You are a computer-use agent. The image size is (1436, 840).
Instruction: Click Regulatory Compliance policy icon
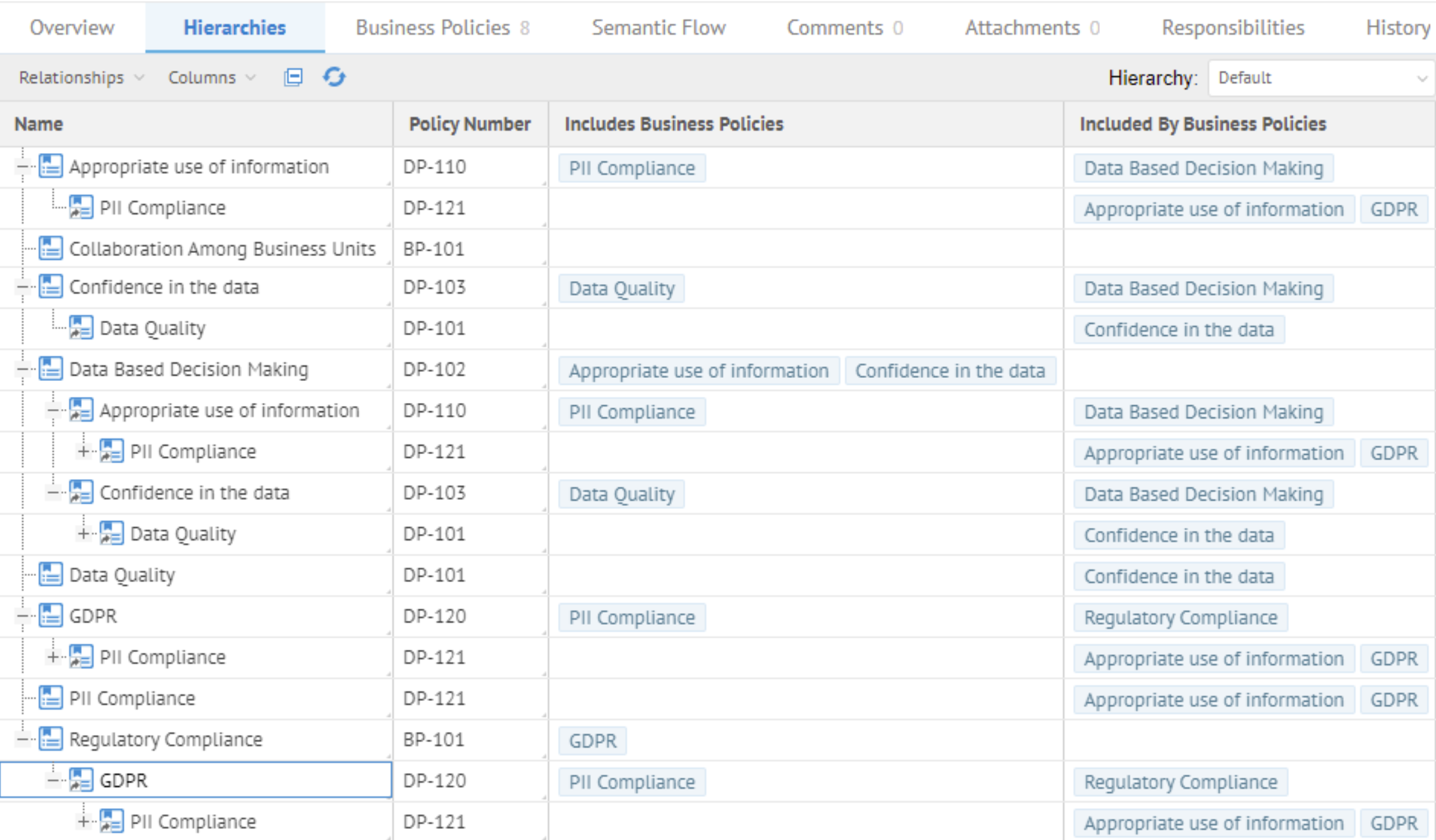(51, 739)
